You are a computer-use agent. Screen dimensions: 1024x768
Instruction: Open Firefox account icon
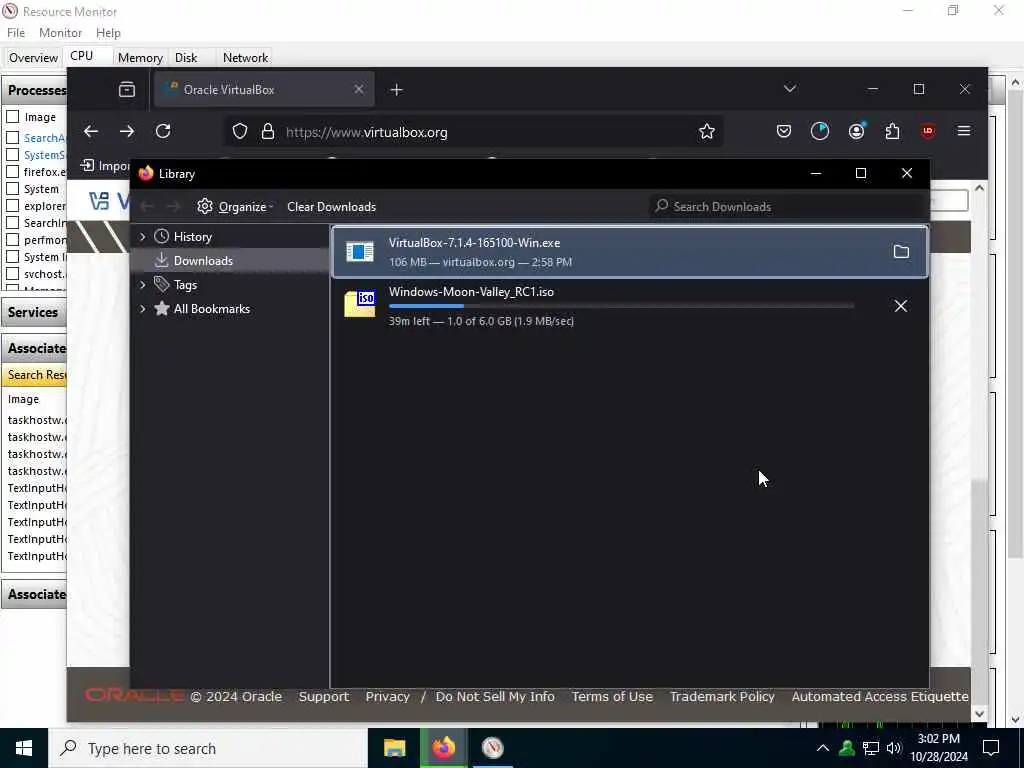pyautogui.click(x=856, y=131)
